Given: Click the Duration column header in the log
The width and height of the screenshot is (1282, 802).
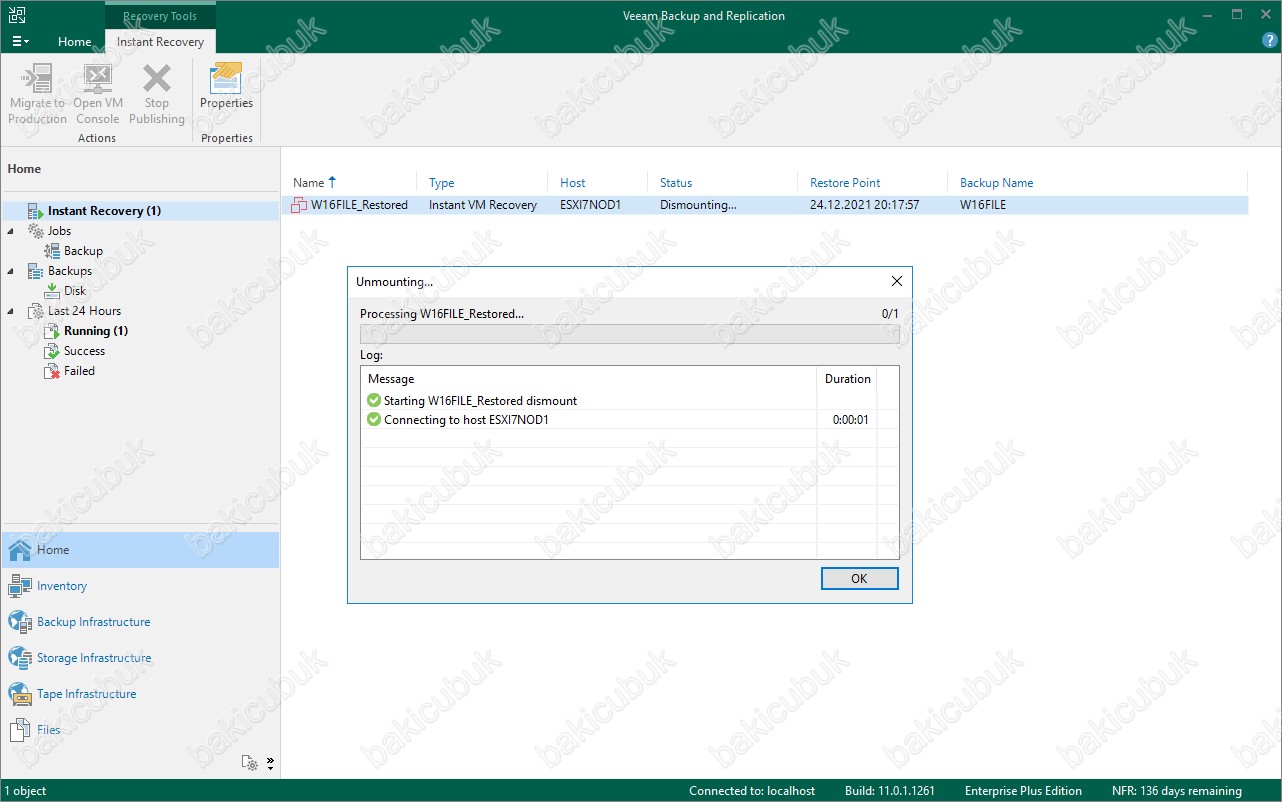Looking at the screenshot, I should click(847, 379).
